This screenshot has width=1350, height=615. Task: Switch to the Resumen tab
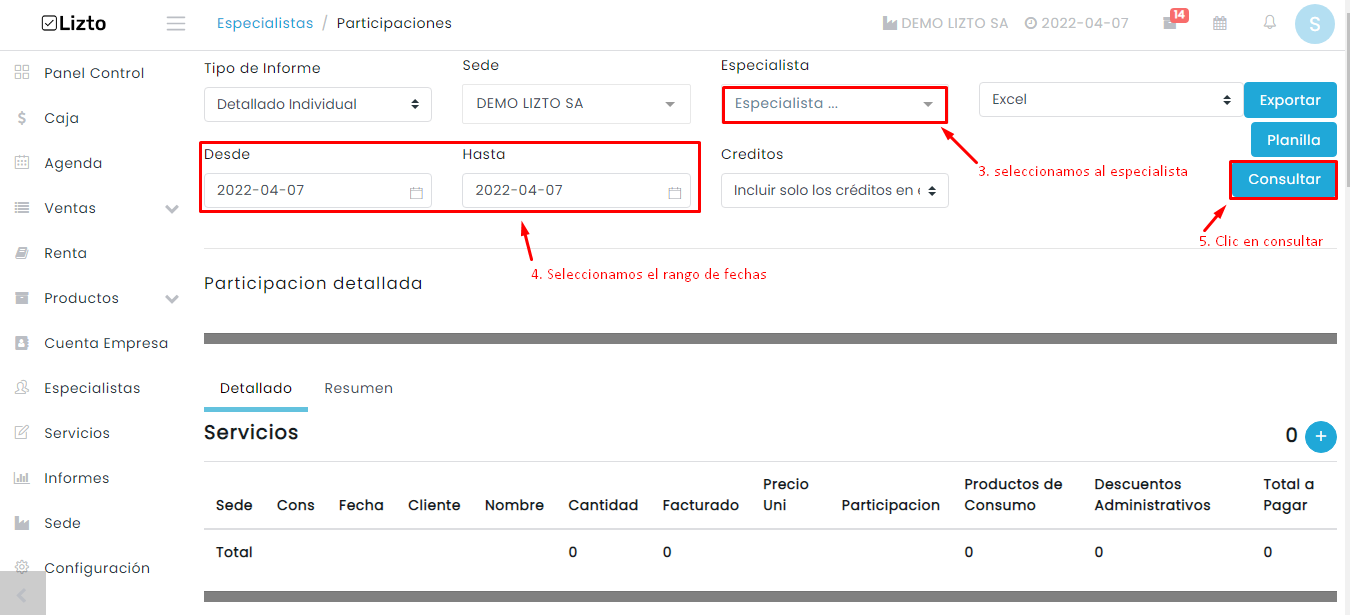coord(359,388)
